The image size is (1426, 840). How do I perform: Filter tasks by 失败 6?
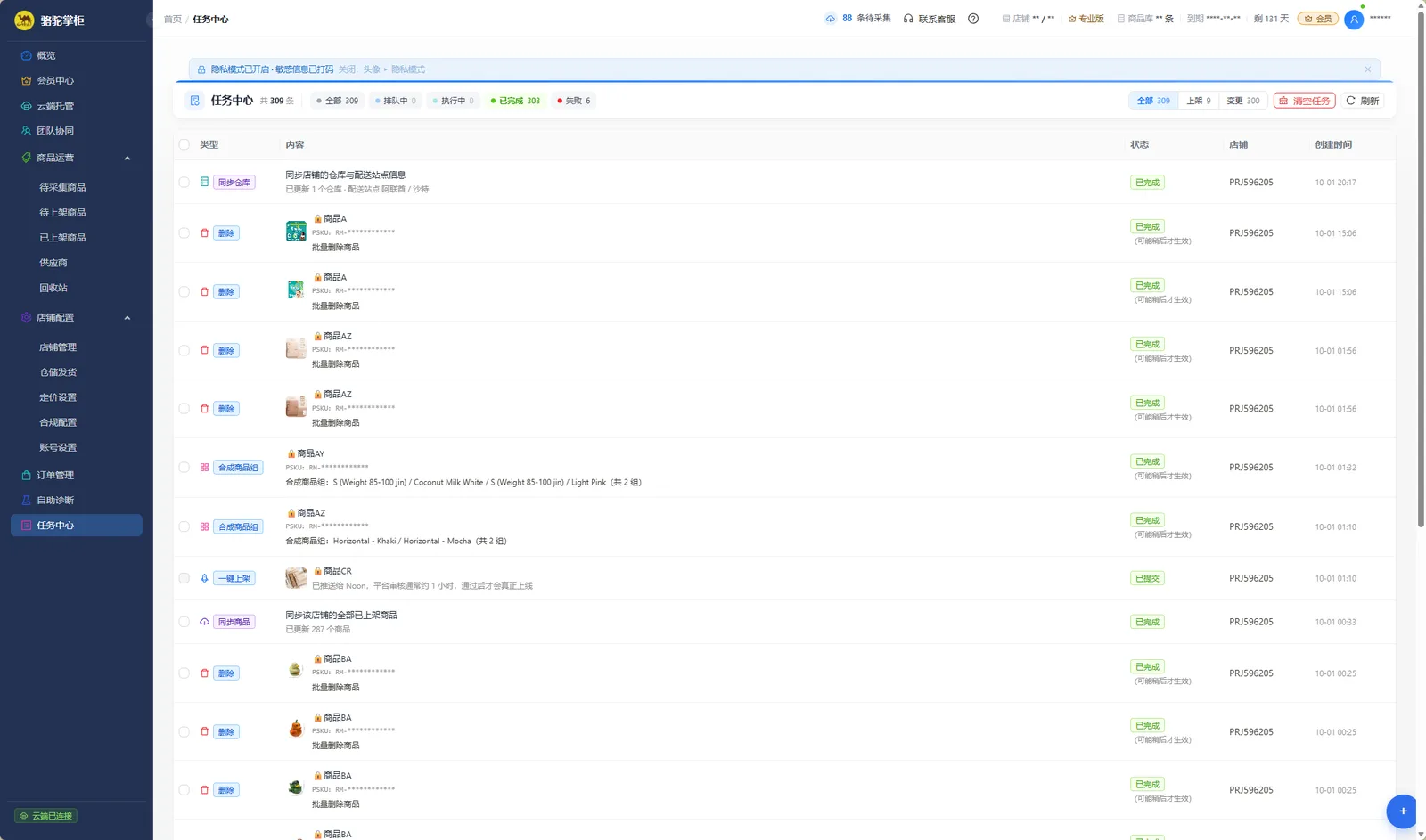point(573,101)
